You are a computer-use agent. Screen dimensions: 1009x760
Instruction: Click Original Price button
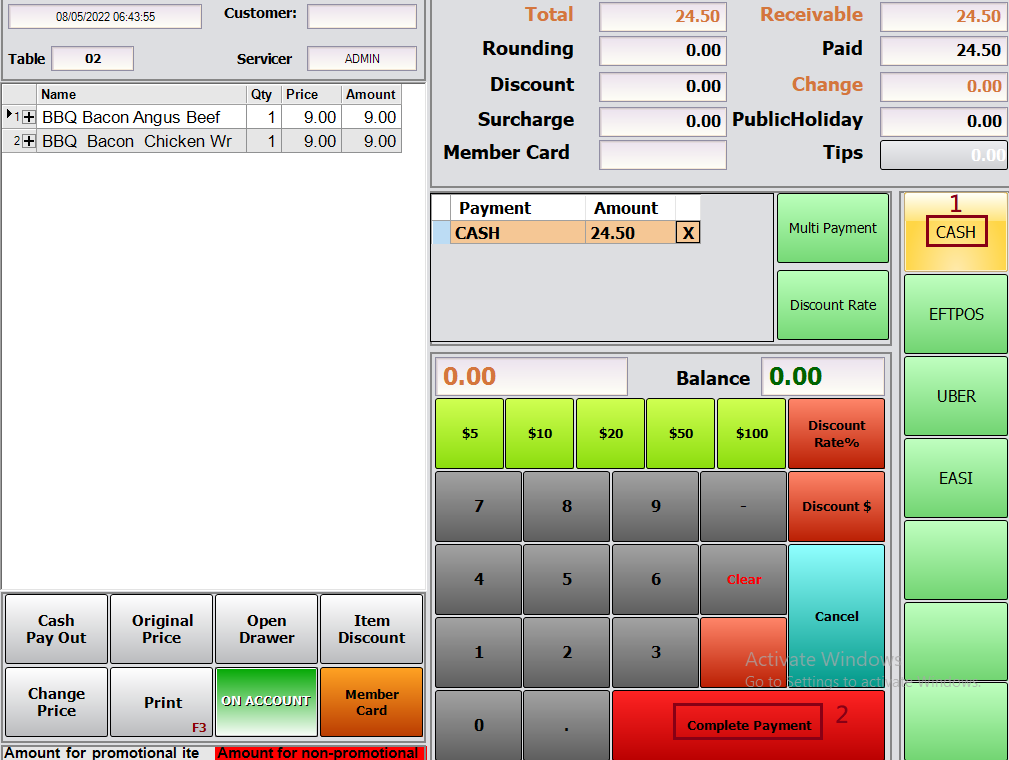pos(162,629)
